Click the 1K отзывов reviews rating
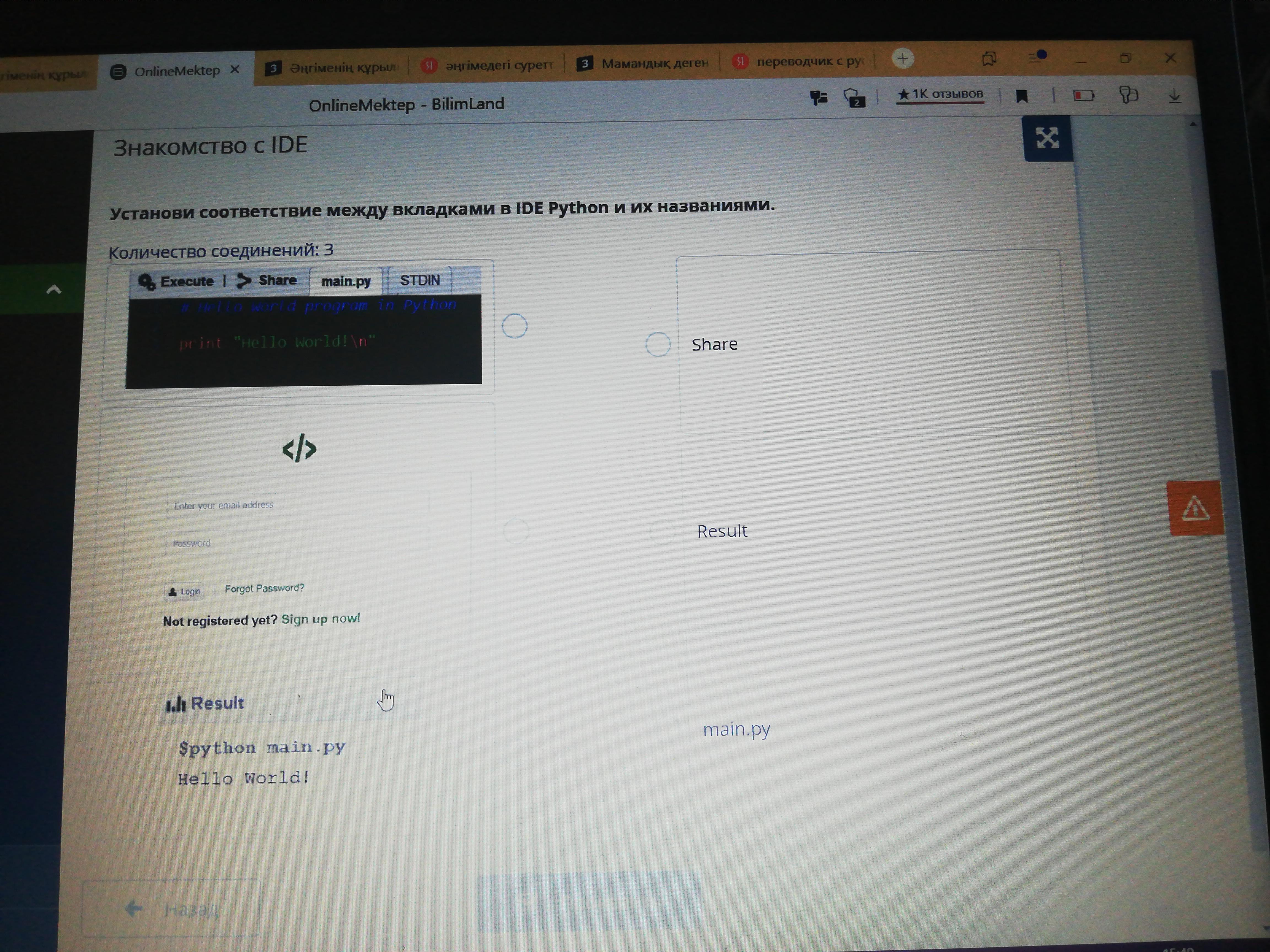 [940, 94]
